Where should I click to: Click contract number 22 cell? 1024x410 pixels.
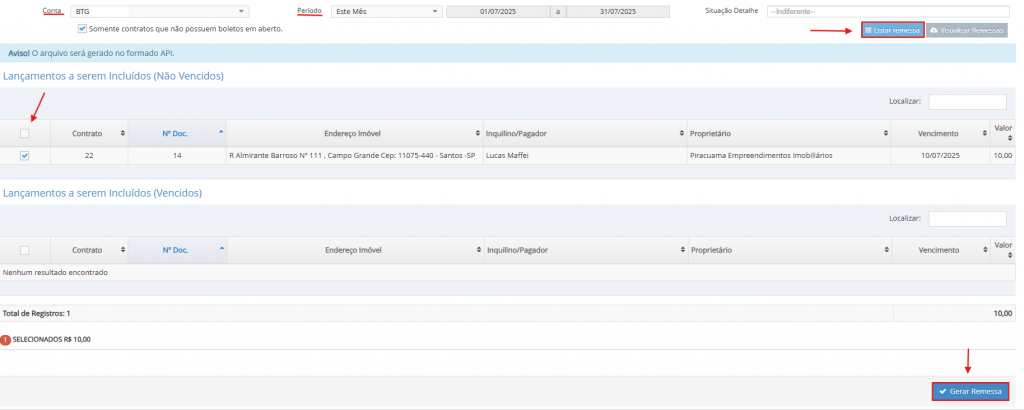pyautogui.click(x=89, y=155)
